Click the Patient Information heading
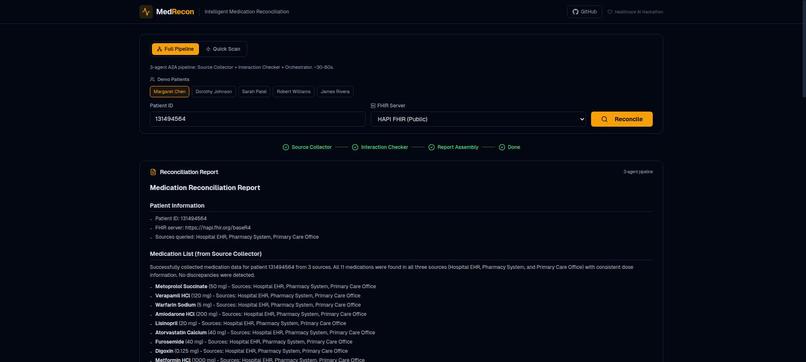Viewport: 806px width, 362px height. point(177,206)
